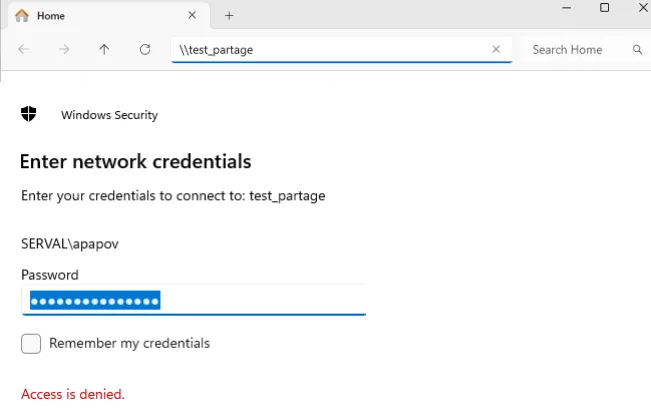
Task: Focus the Password field
Action: pyautogui.click(x=194, y=300)
